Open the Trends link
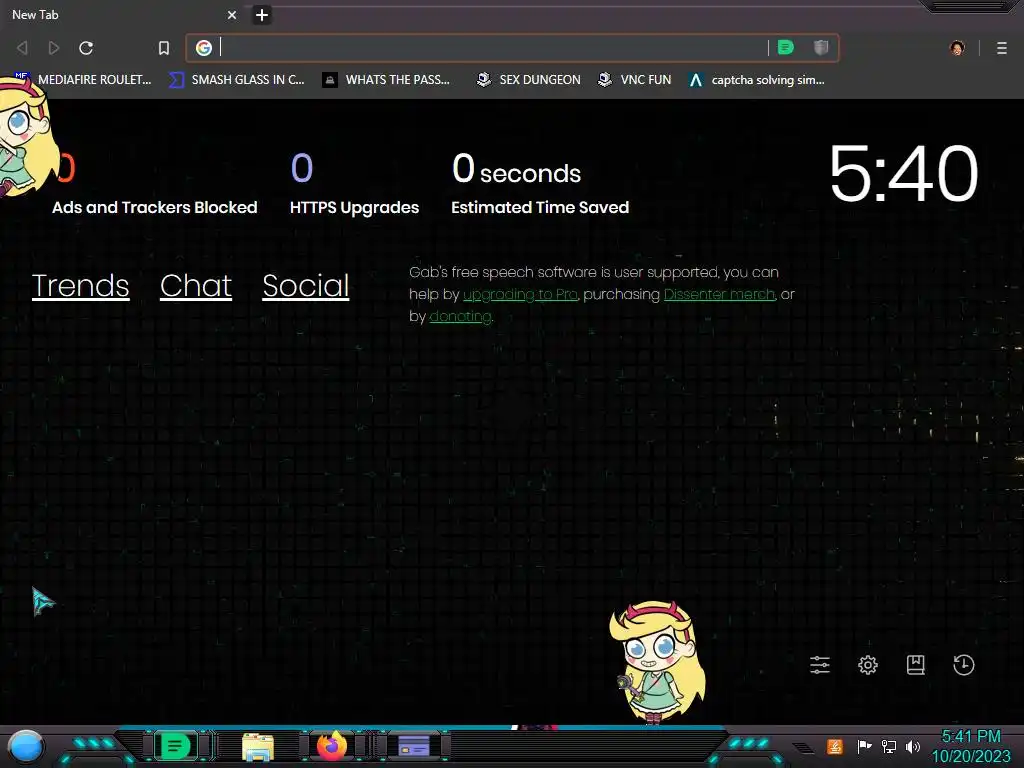The height and width of the screenshot is (768, 1024). pyautogui.click(x=80, y=286)
